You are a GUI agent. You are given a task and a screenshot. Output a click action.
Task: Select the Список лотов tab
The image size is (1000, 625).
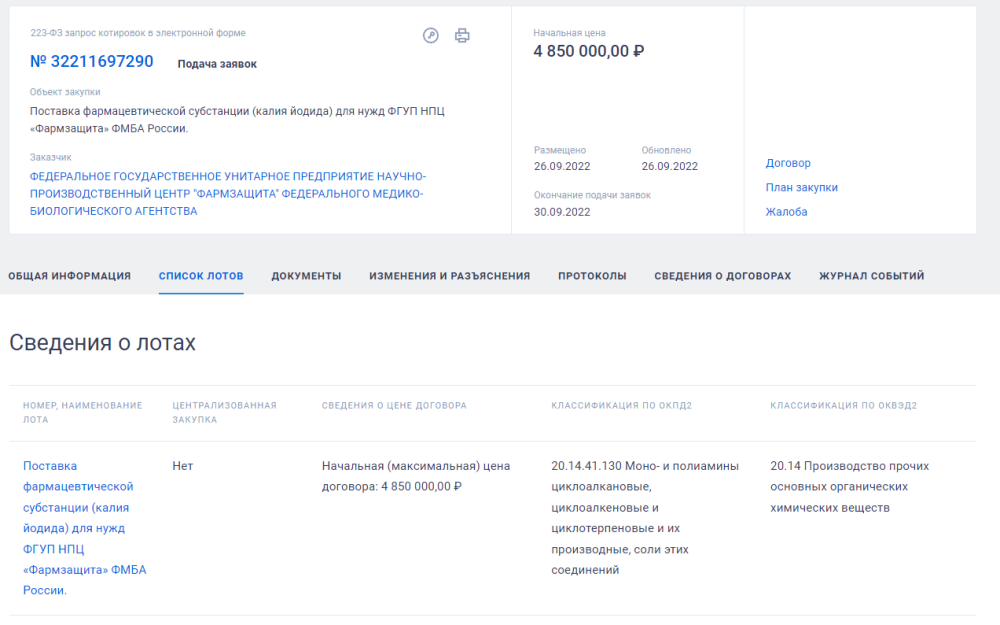pyautogui.click(x=201, y=276)
